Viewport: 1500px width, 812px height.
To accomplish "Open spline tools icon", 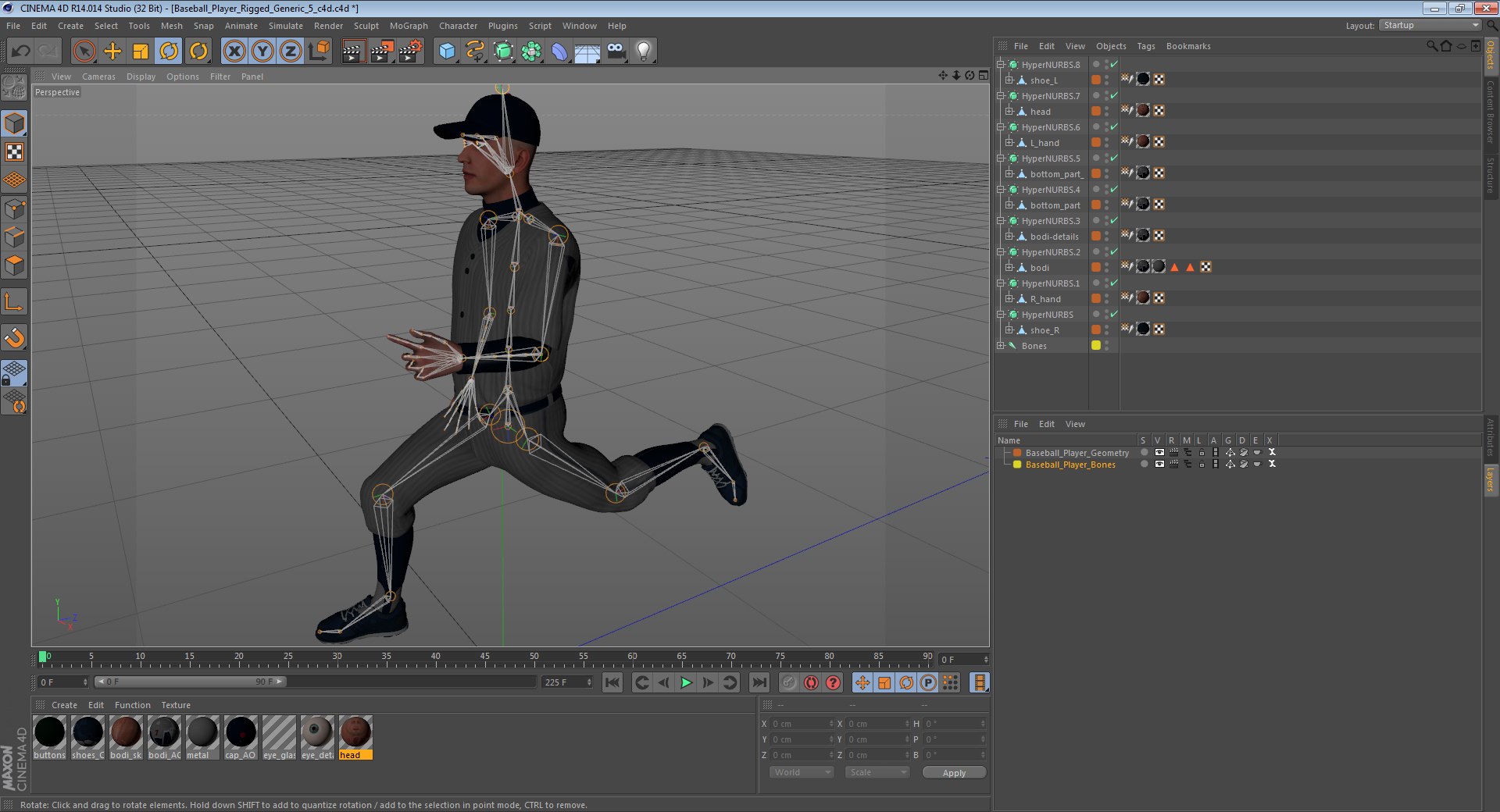I will (475, 52).
